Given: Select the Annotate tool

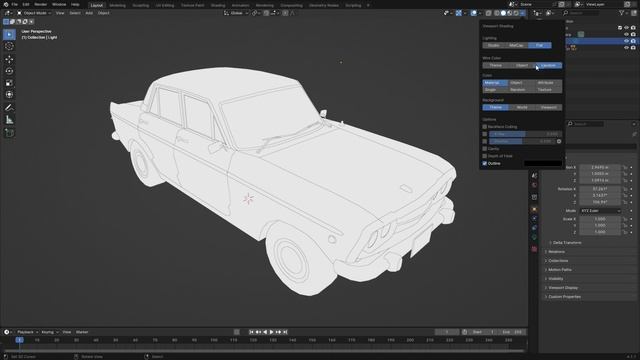Looking at the screenshot, I should [x=9, y=108].
